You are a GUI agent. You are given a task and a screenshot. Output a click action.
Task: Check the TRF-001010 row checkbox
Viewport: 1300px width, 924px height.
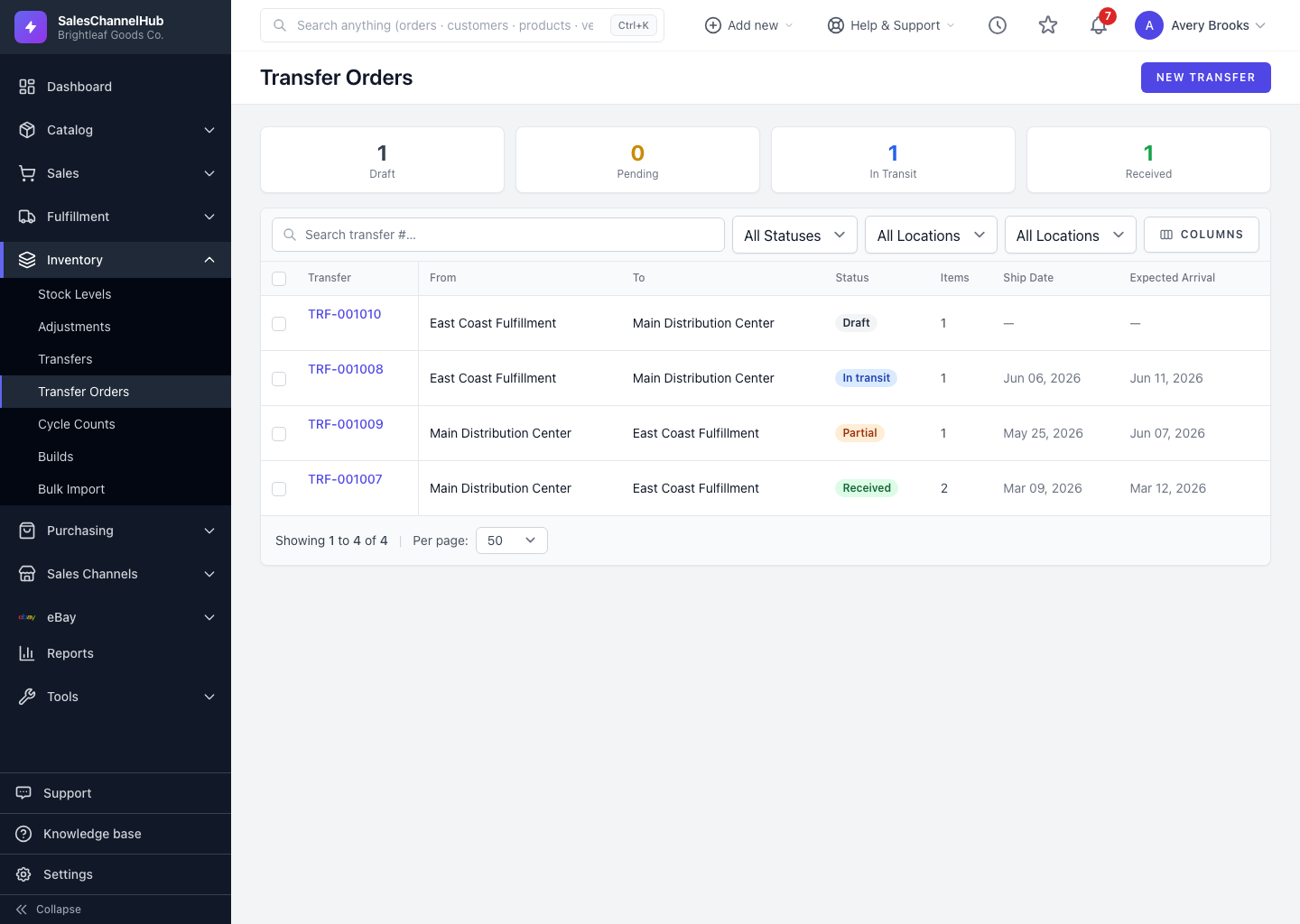pyautogui.click(x=279, y=324)
